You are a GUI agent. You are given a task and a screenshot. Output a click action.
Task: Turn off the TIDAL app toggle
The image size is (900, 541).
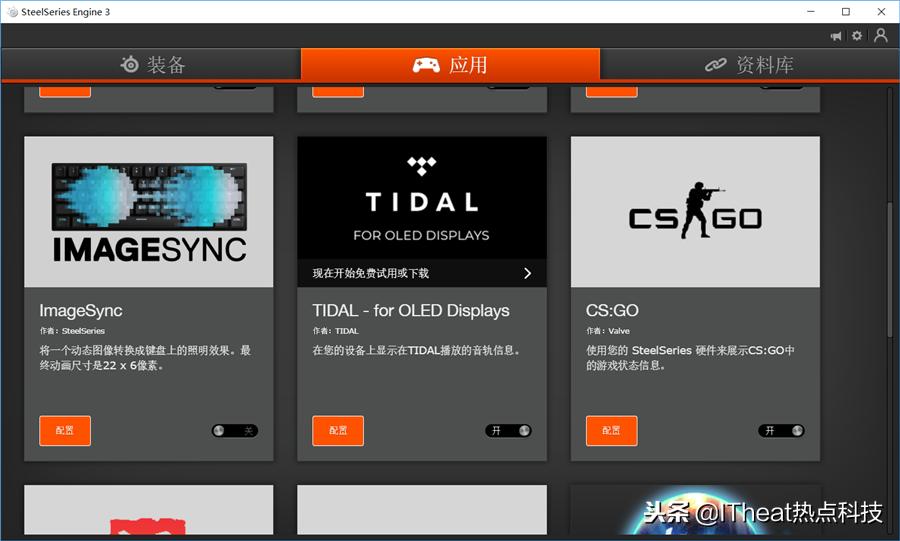[508, 431]
